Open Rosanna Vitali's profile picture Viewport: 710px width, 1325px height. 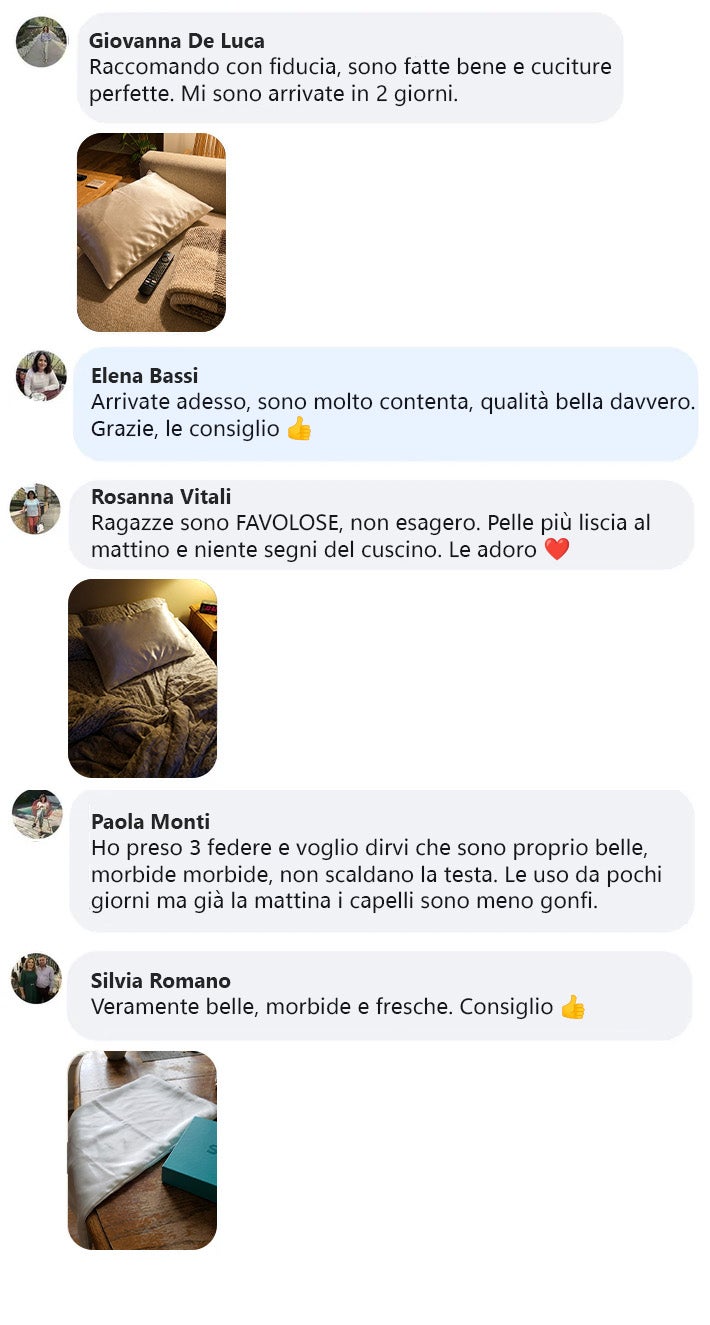35,509
